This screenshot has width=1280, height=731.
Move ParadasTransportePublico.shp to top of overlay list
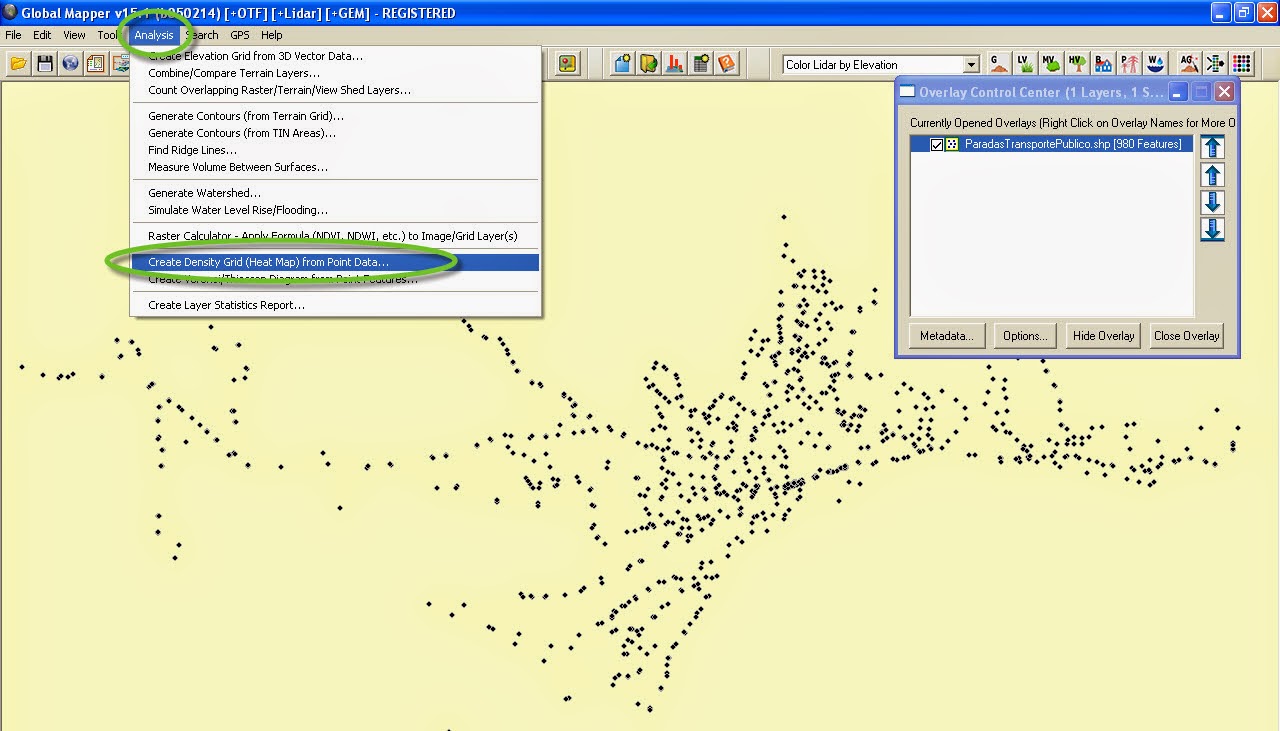(1212, 147)
